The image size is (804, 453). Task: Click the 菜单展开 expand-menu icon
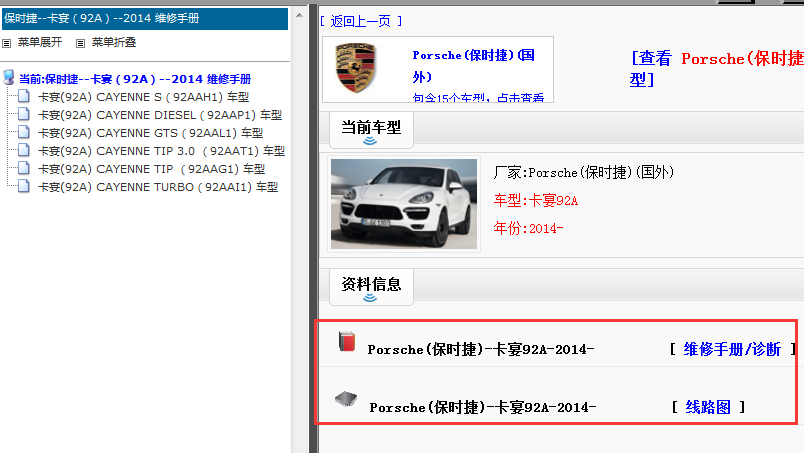pyautogui.click(x=6, y=44)
